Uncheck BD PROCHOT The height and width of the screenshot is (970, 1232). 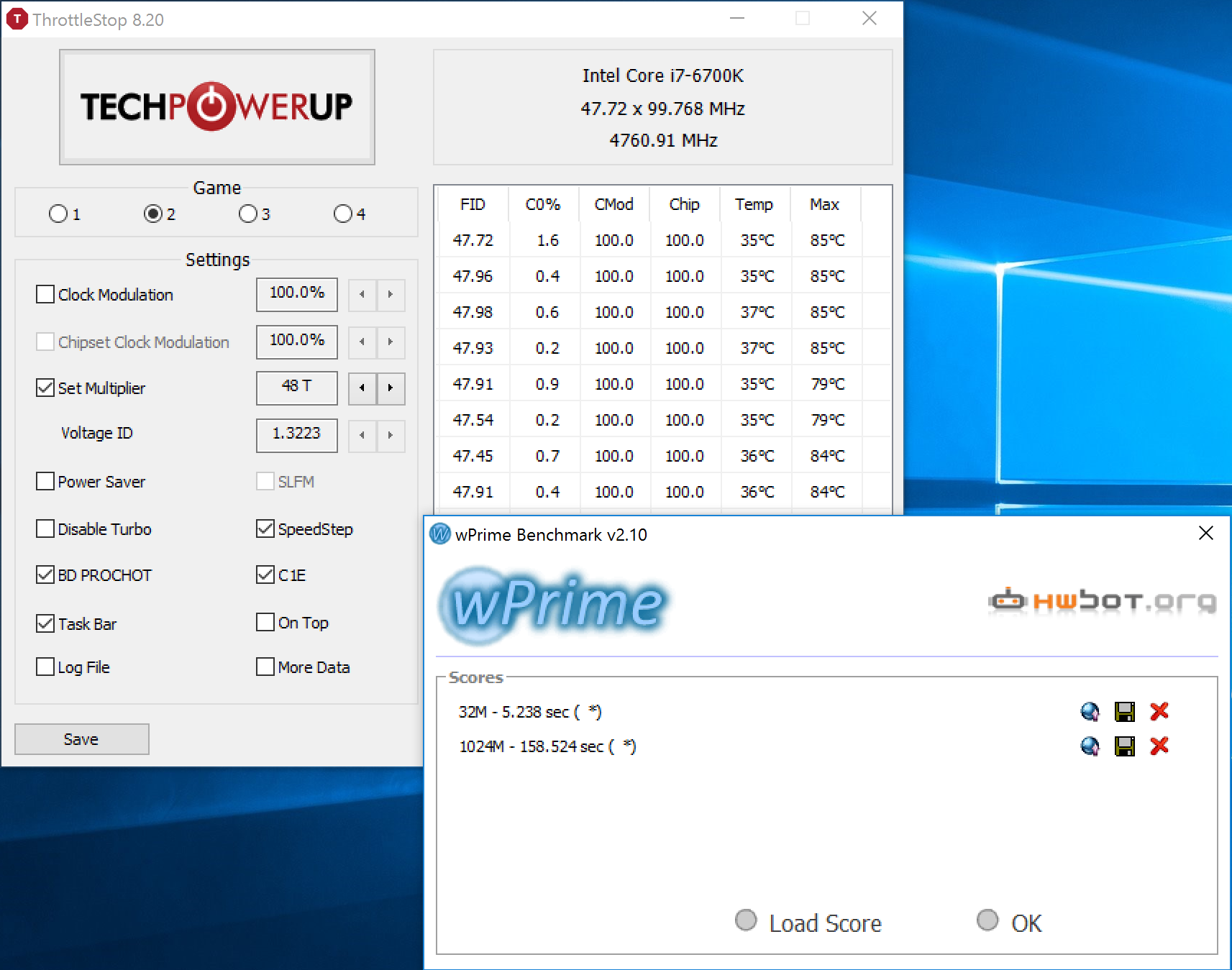click(x=45, y=575)
